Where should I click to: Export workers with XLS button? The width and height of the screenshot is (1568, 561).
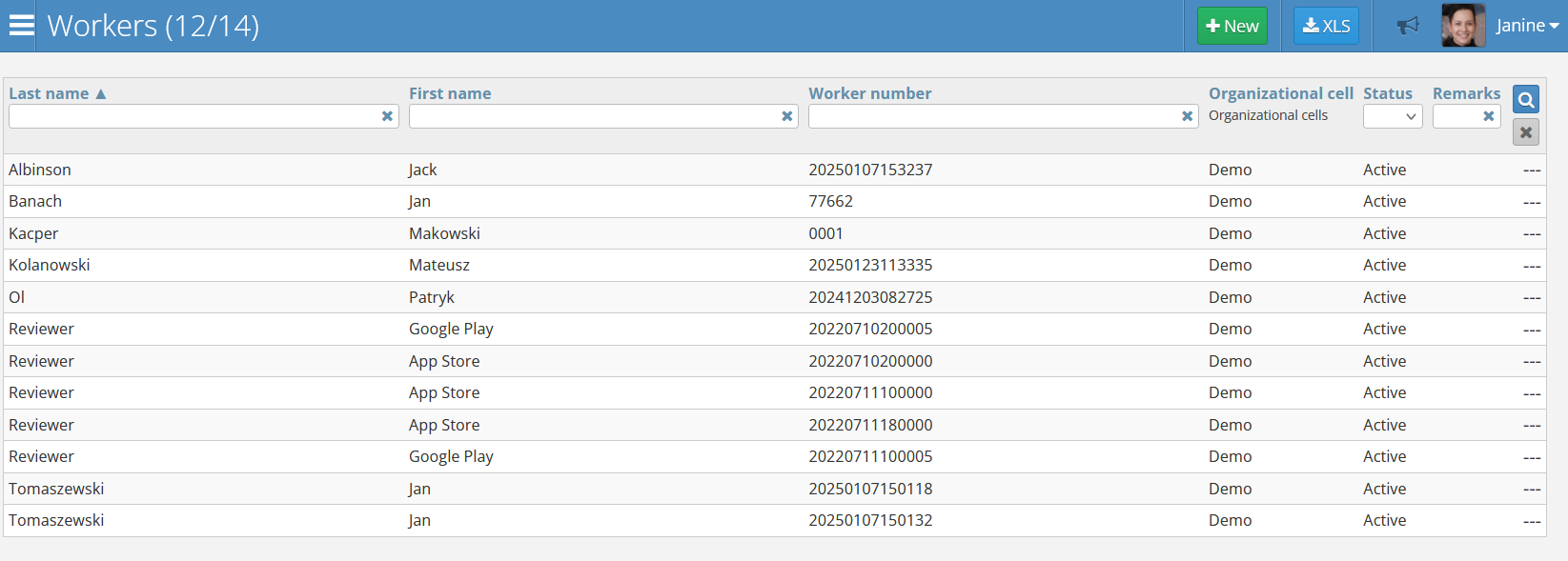pos(1326,26)
